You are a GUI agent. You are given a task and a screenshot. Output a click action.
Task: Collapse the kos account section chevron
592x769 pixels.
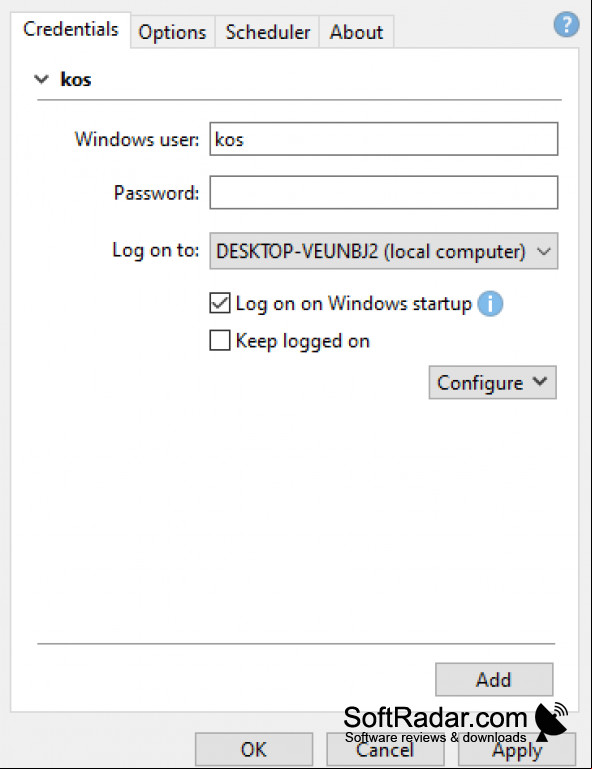42,79
